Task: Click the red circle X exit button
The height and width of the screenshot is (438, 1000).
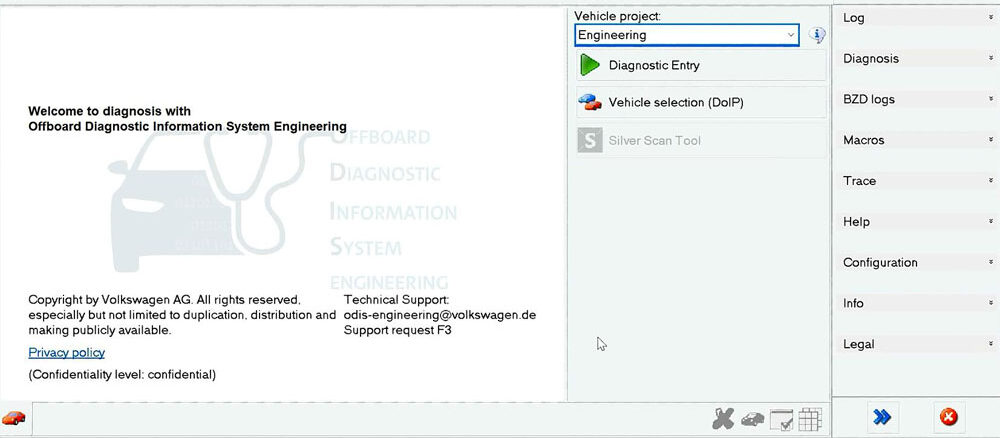Action: click(948, 418)
